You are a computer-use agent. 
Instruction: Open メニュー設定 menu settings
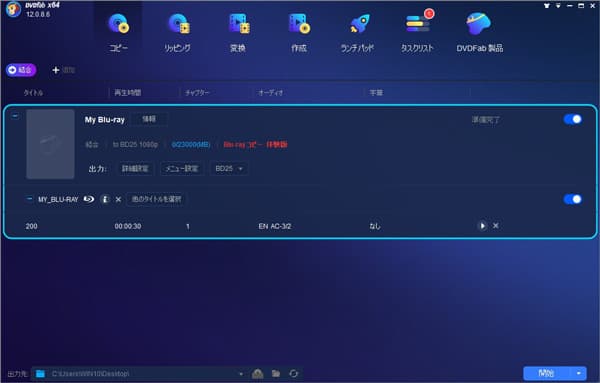pyautogui.click(x=182, y=169)
